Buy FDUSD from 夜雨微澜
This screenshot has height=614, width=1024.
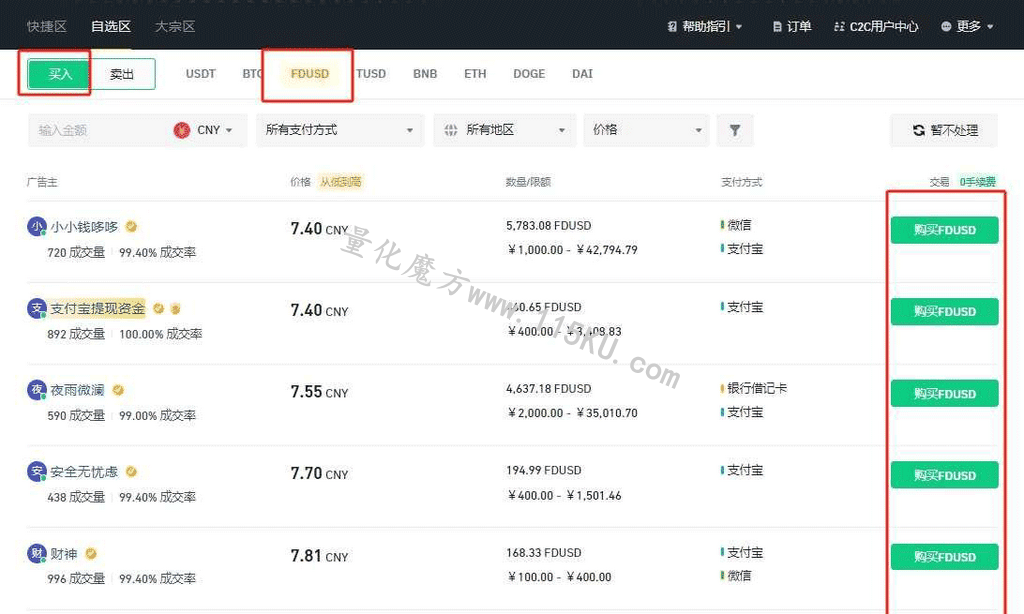click(944, 393)
